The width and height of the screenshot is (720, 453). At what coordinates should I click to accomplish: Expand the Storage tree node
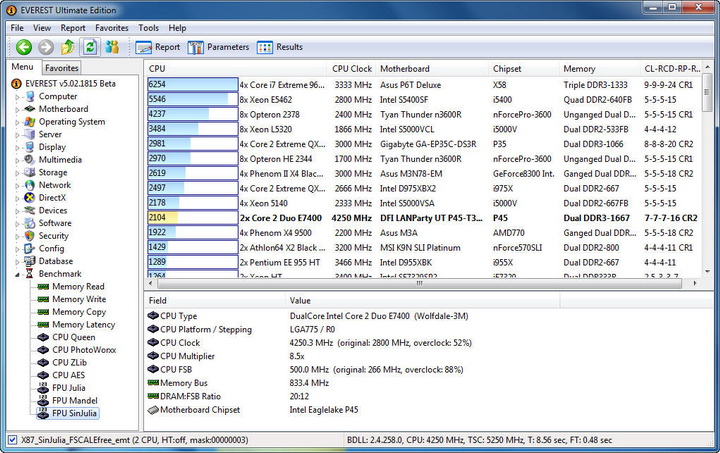point(17,173)
